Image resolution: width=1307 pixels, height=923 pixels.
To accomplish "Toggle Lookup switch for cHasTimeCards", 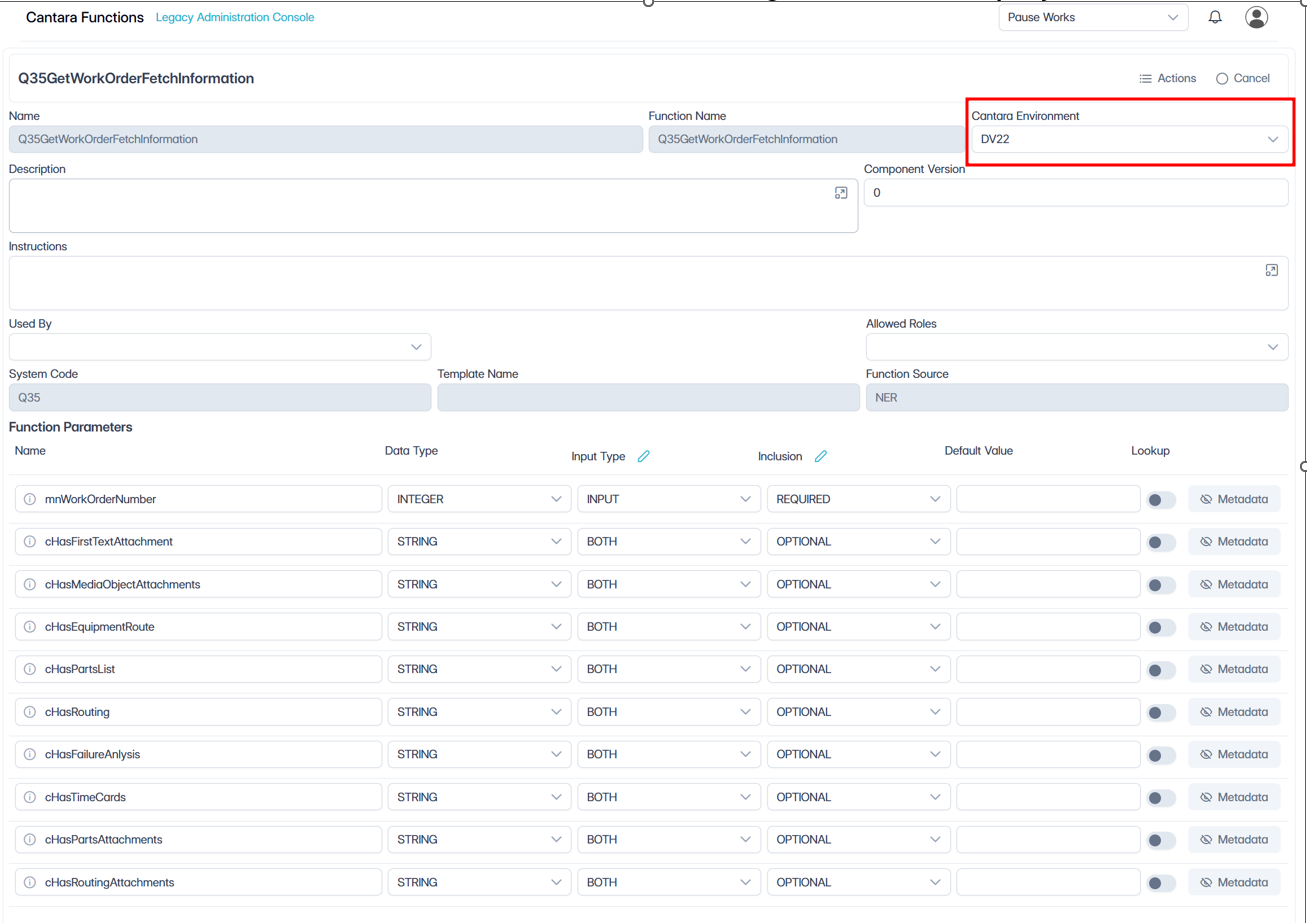I will coord(1161,797).
